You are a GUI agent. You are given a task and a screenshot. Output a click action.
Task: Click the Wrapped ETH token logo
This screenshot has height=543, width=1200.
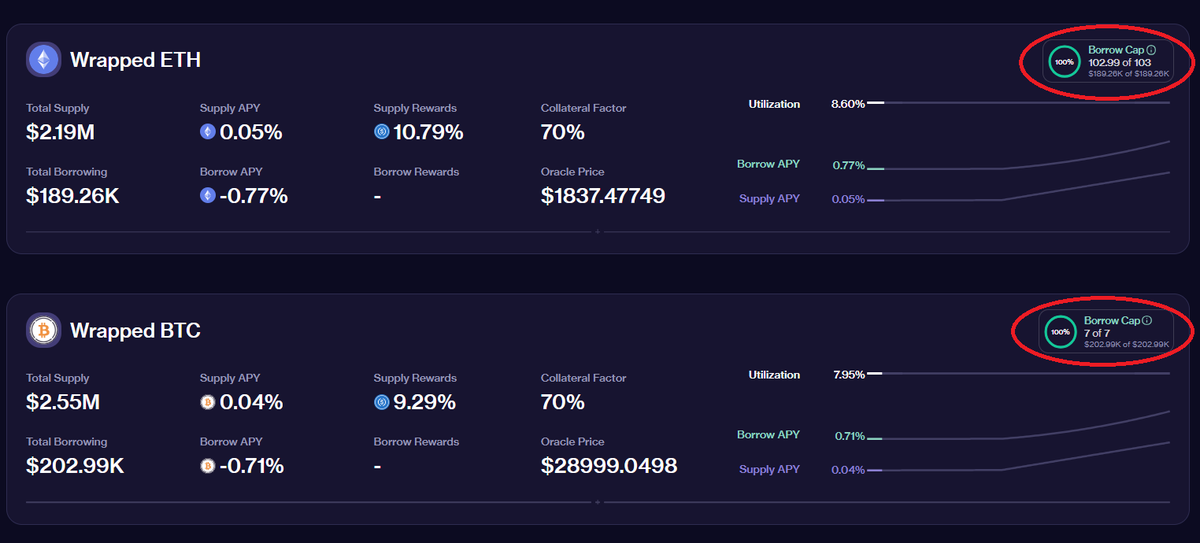click(43, 60)
